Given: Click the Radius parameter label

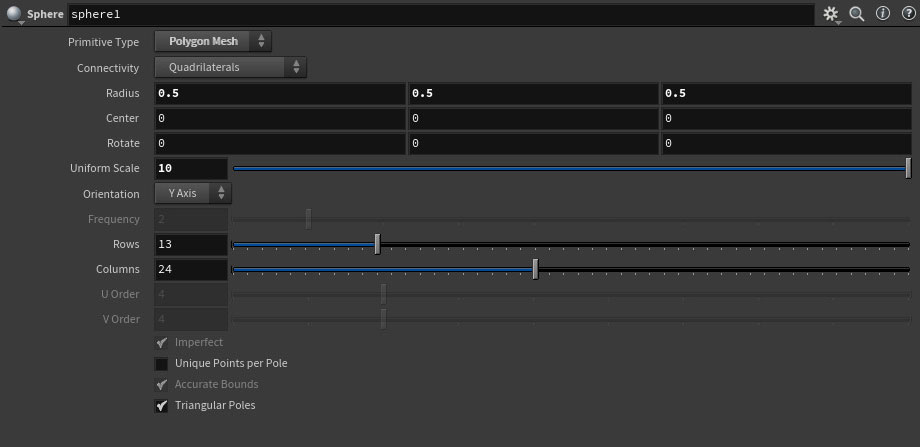Looking at the screenshot, I should coord(123,93).
